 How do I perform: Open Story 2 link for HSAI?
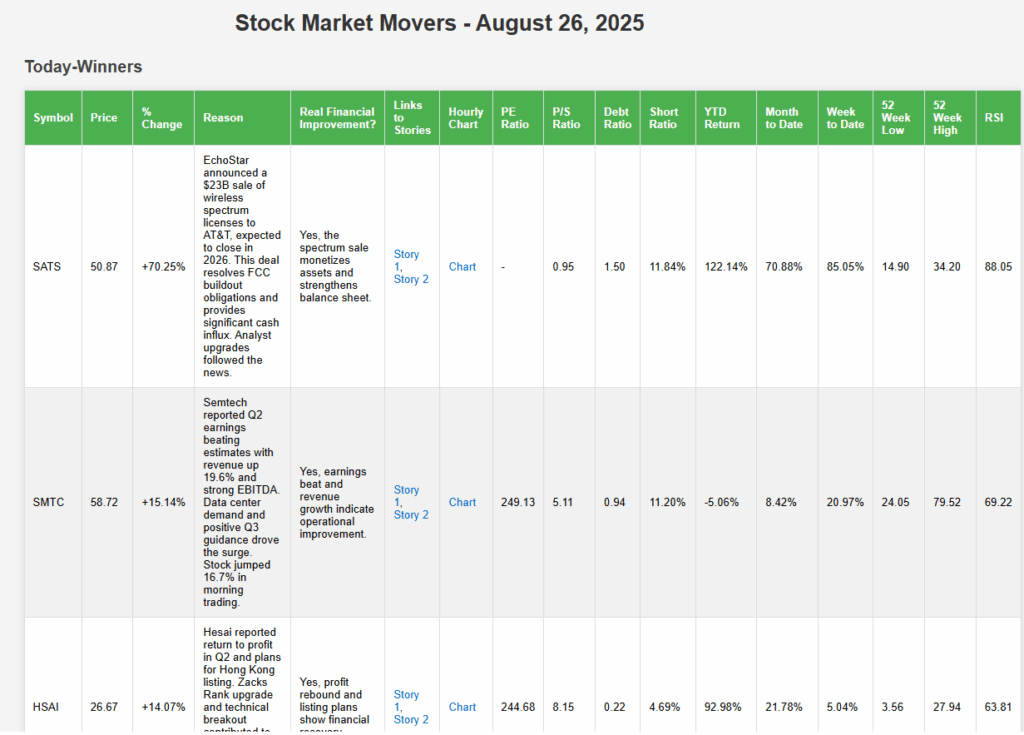pos(410,719)
